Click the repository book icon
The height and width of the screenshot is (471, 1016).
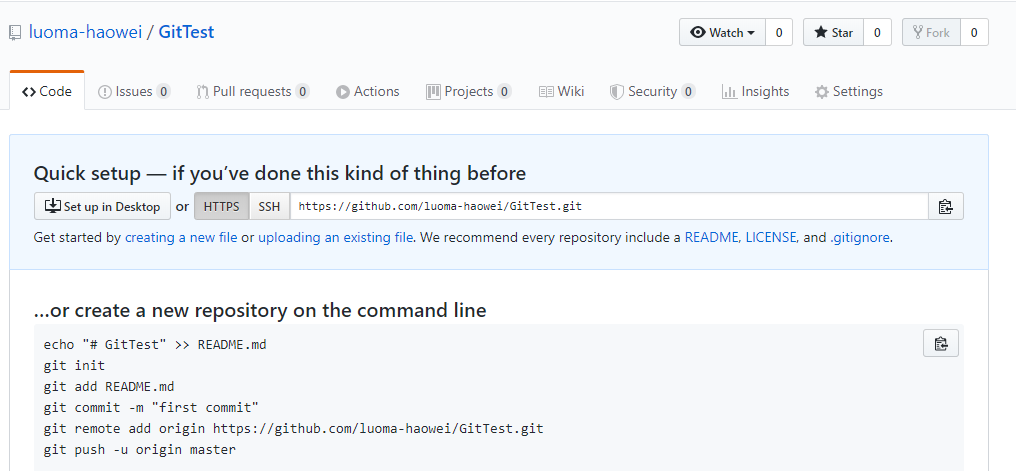point(15,33)
